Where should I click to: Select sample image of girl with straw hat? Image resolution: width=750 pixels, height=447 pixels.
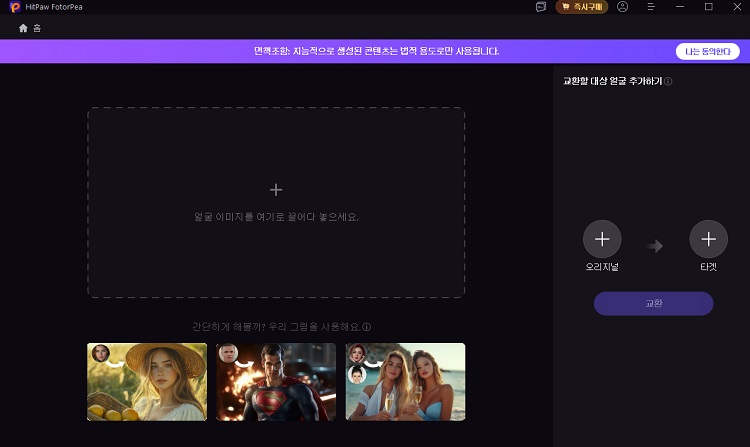(147, 382)
